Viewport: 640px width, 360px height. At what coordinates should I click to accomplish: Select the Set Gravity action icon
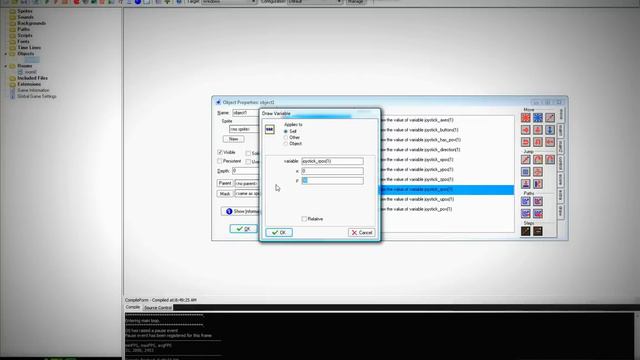pos(550,130)
